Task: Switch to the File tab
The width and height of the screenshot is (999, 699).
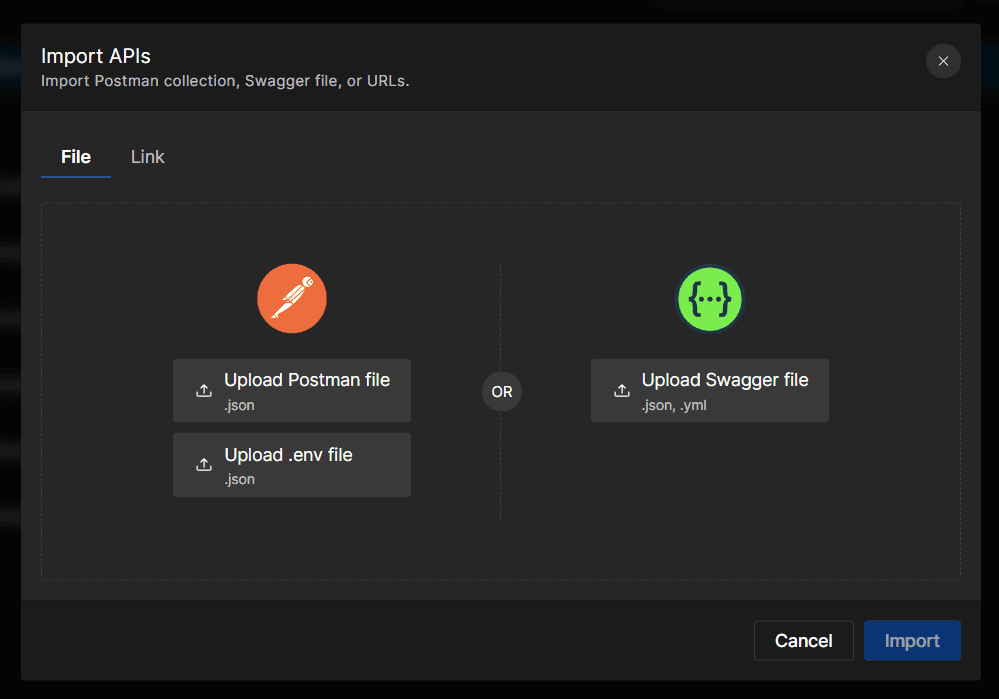Action: [76, 157]
